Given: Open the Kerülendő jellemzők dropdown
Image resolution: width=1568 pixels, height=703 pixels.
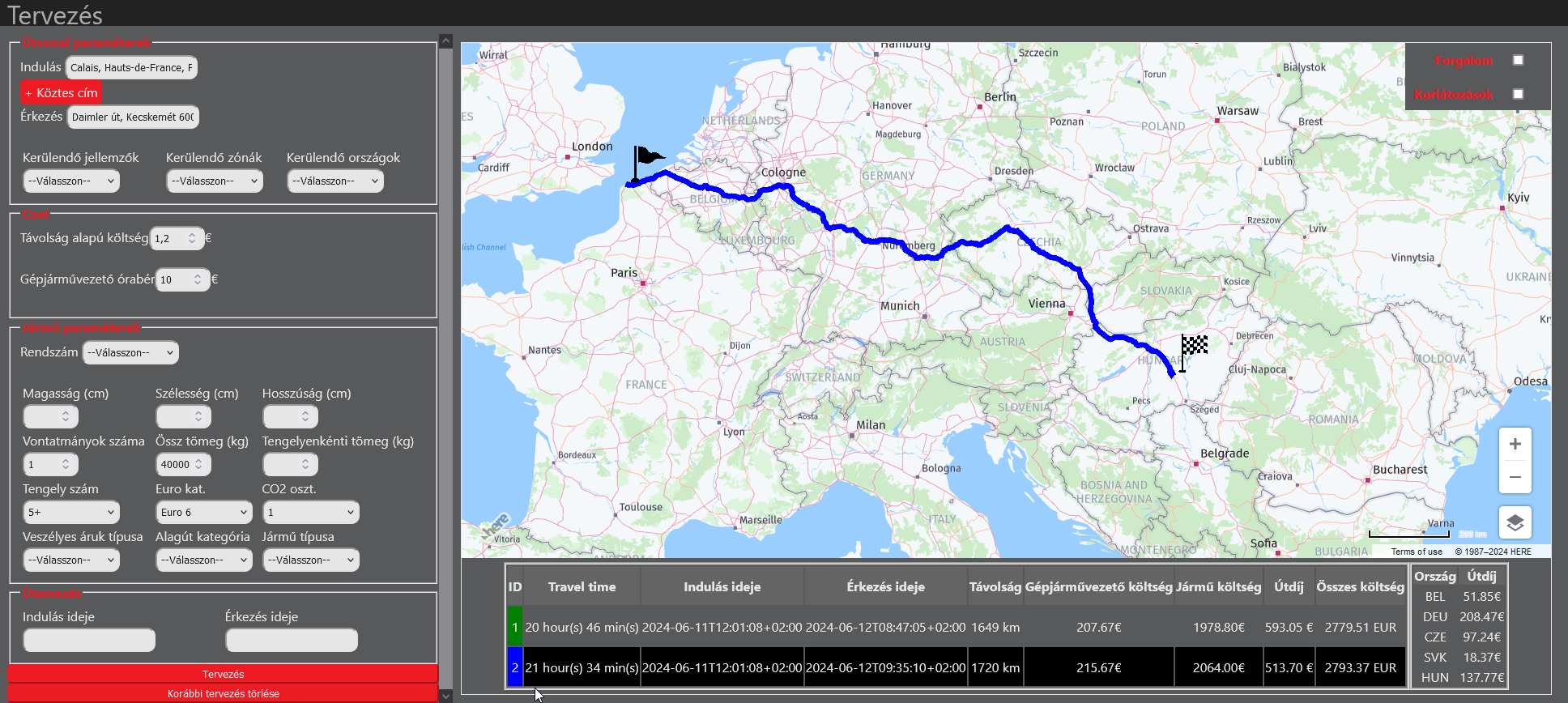Looking at the screenshot, I should pos(71,181).
